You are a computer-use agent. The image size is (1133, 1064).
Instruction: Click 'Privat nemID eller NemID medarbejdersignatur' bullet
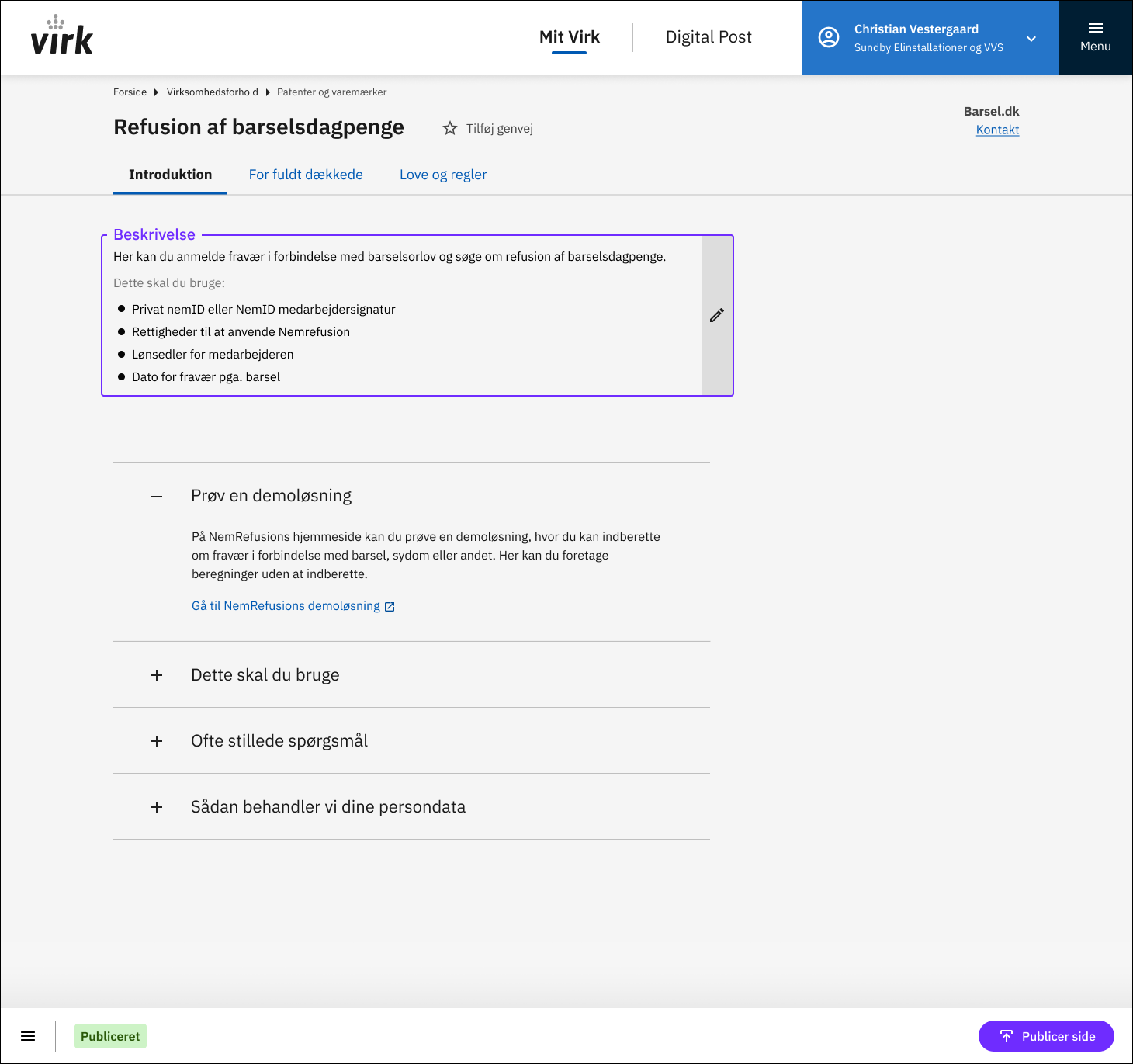pos(264,310)
